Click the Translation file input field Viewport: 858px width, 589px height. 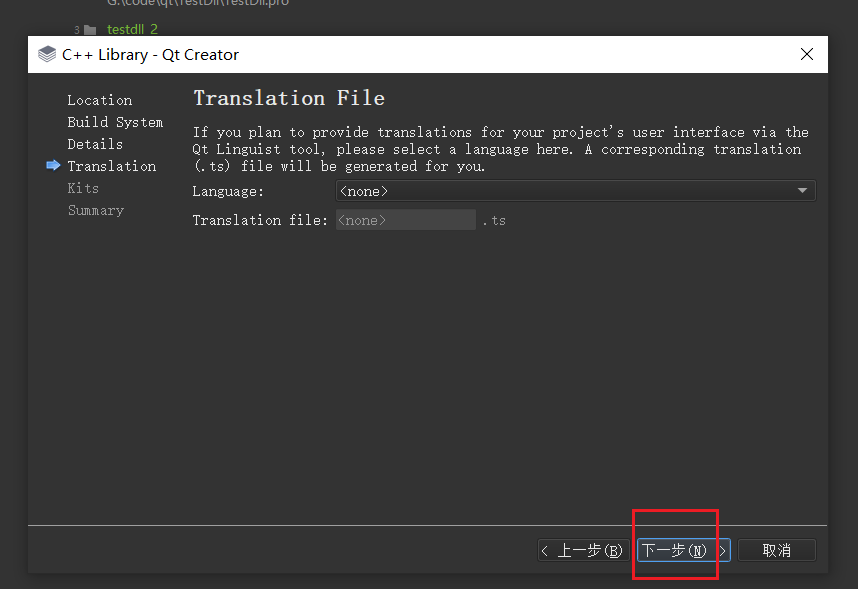click(405, 220)
